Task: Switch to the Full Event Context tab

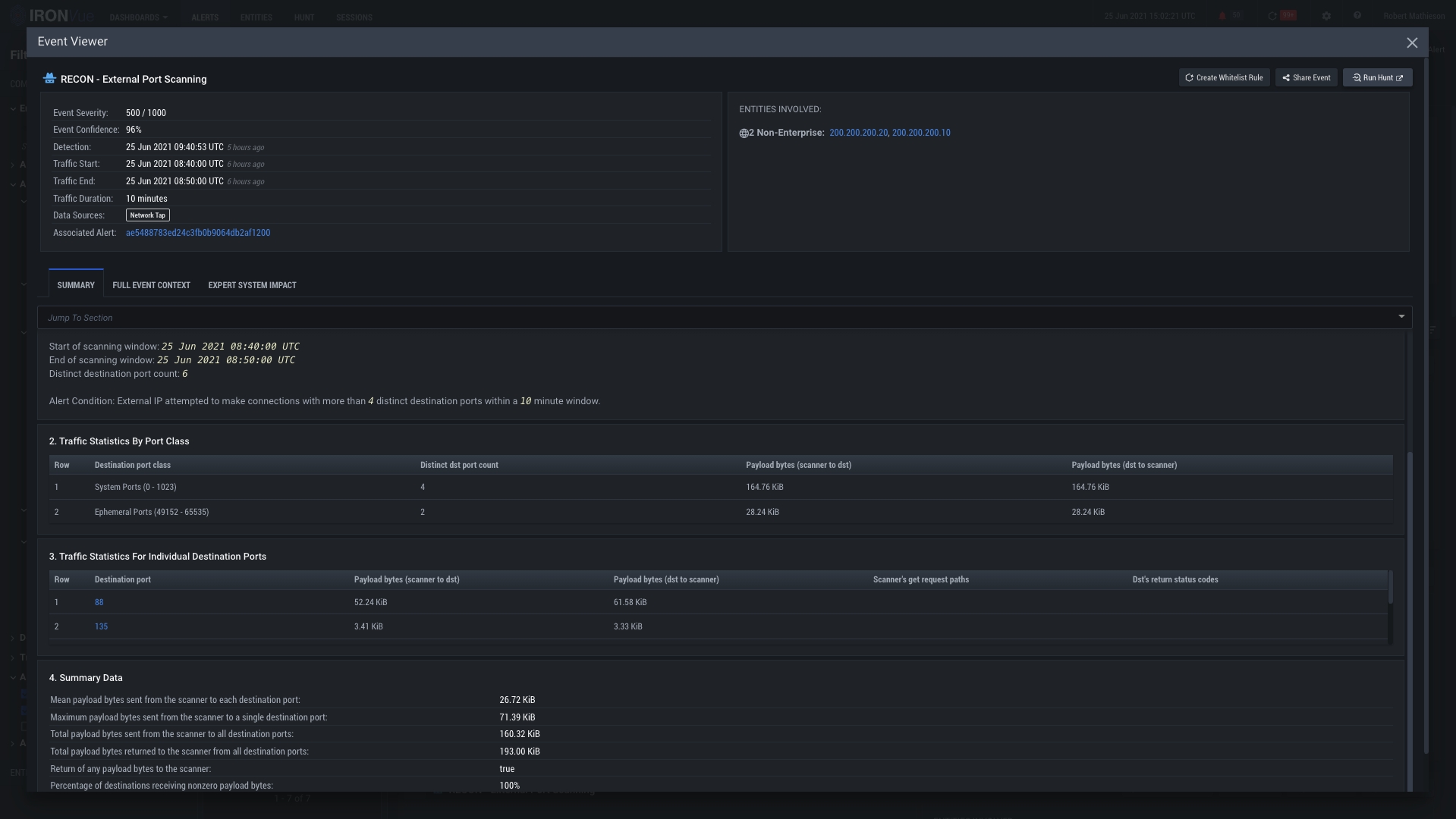Action: click(x=151, y=286)
